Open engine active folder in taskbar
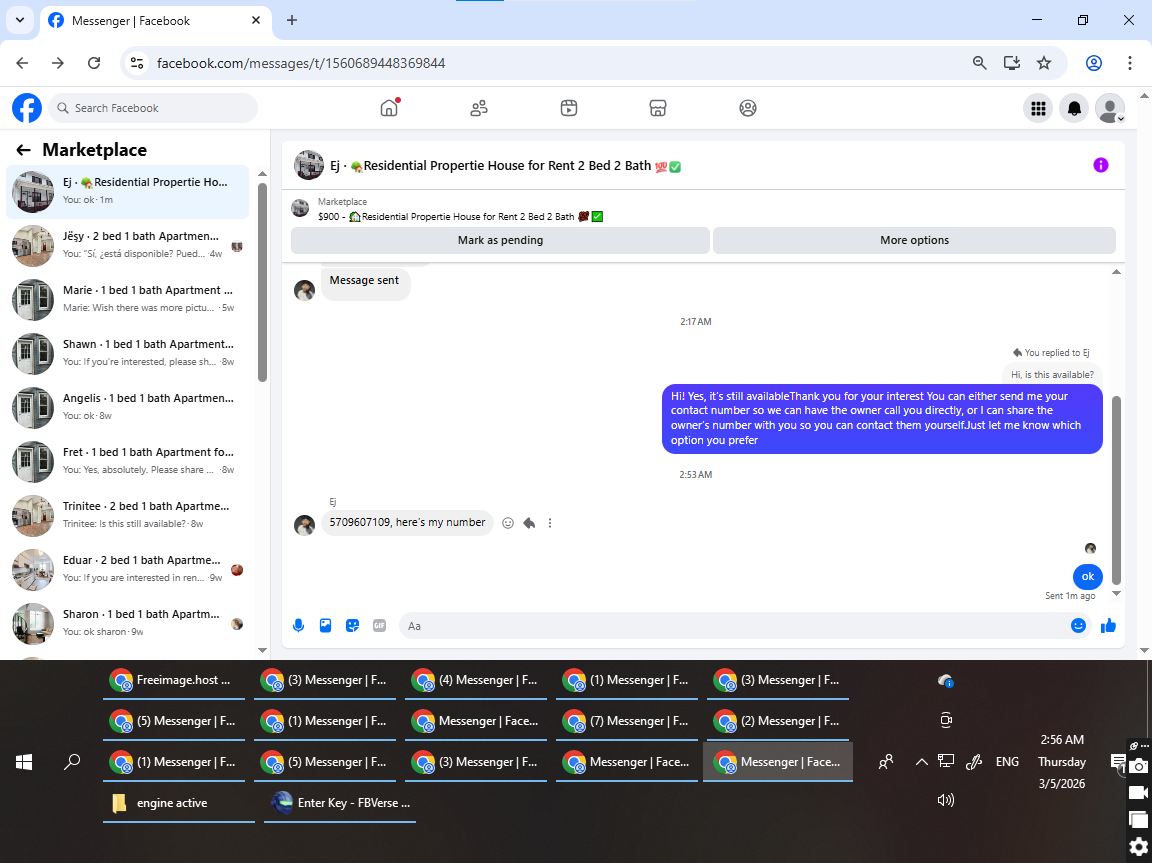The width and height of the screenshot is (1152, 863). (179, 804)
